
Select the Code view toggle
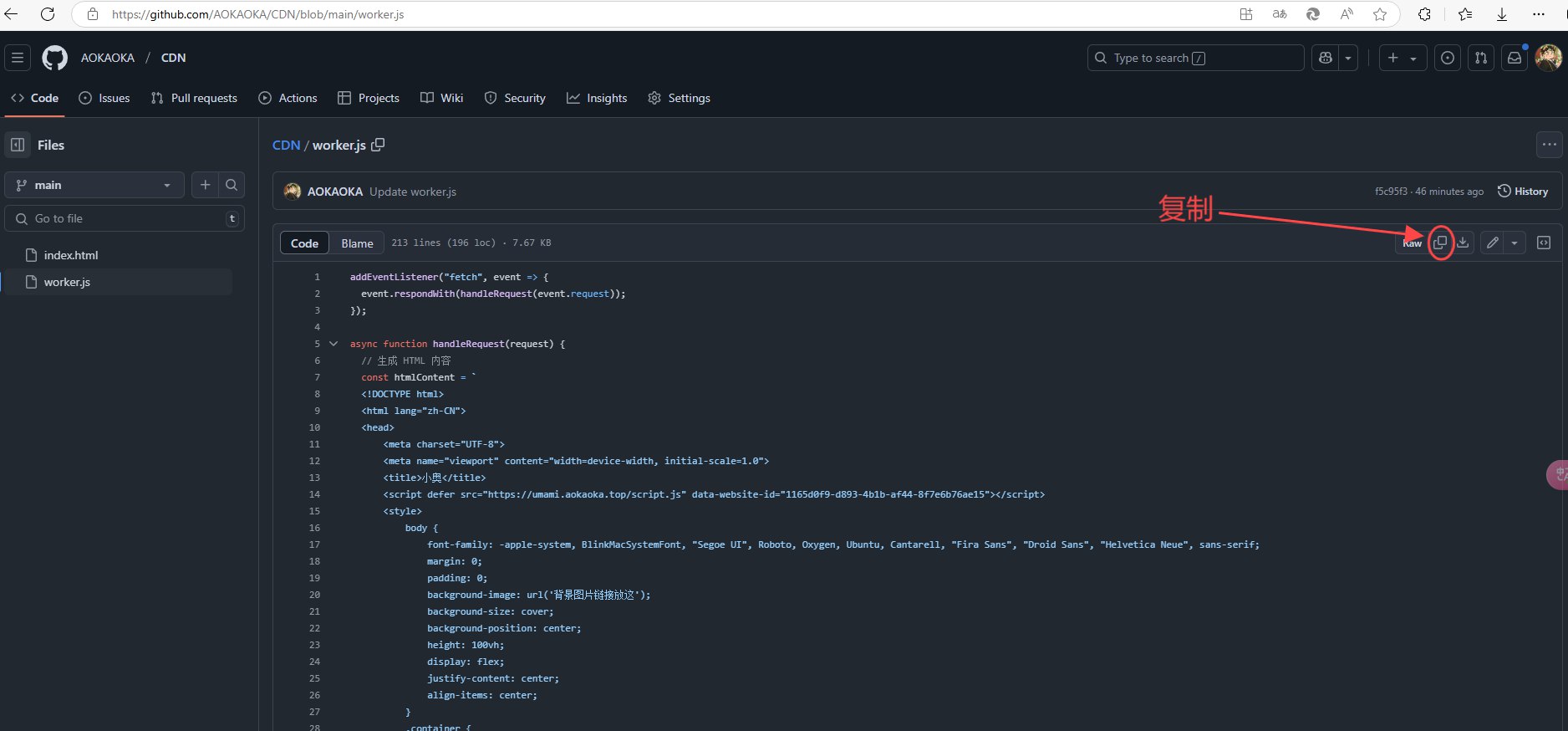(304, 243)
